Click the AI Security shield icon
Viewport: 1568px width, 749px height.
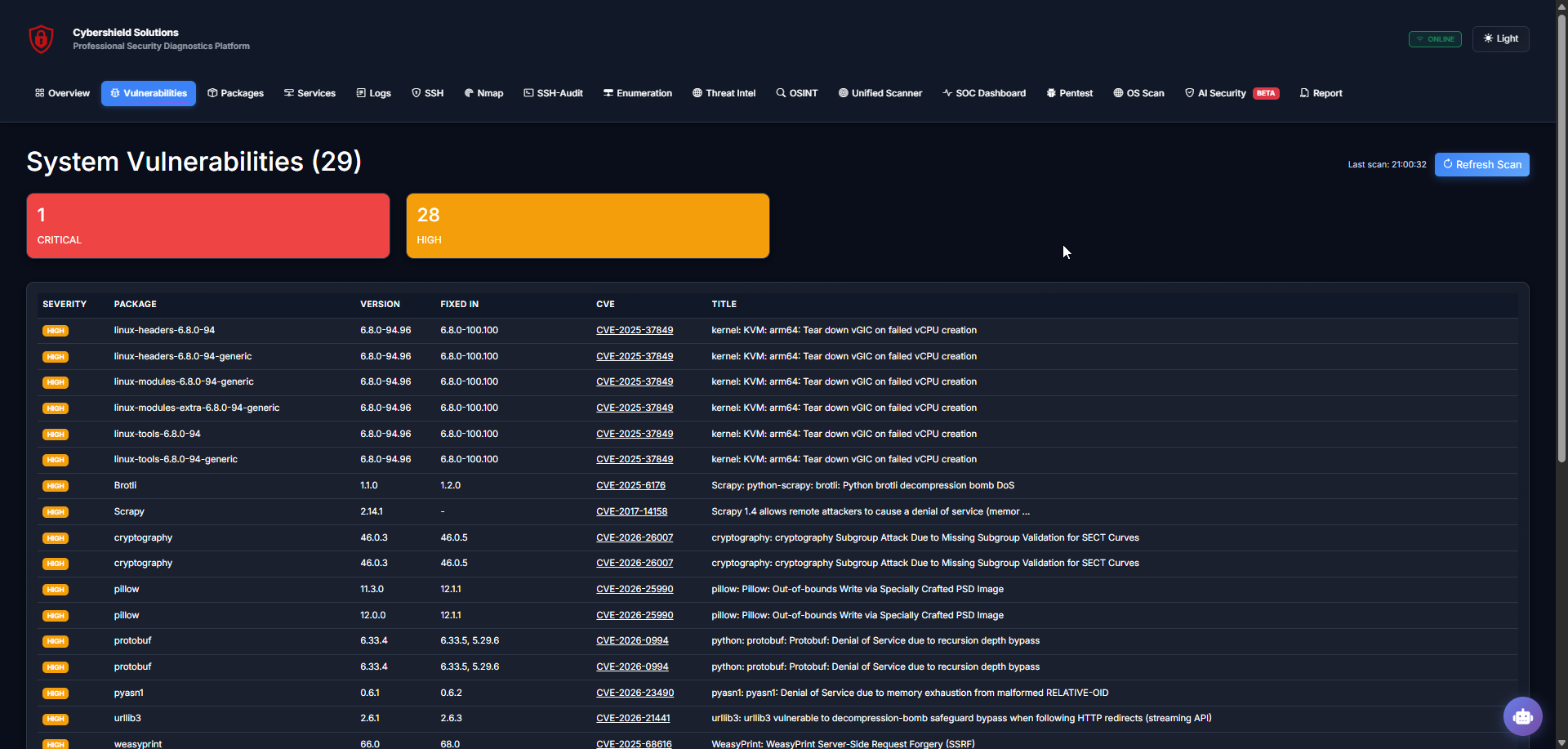tap(1189, 93)
